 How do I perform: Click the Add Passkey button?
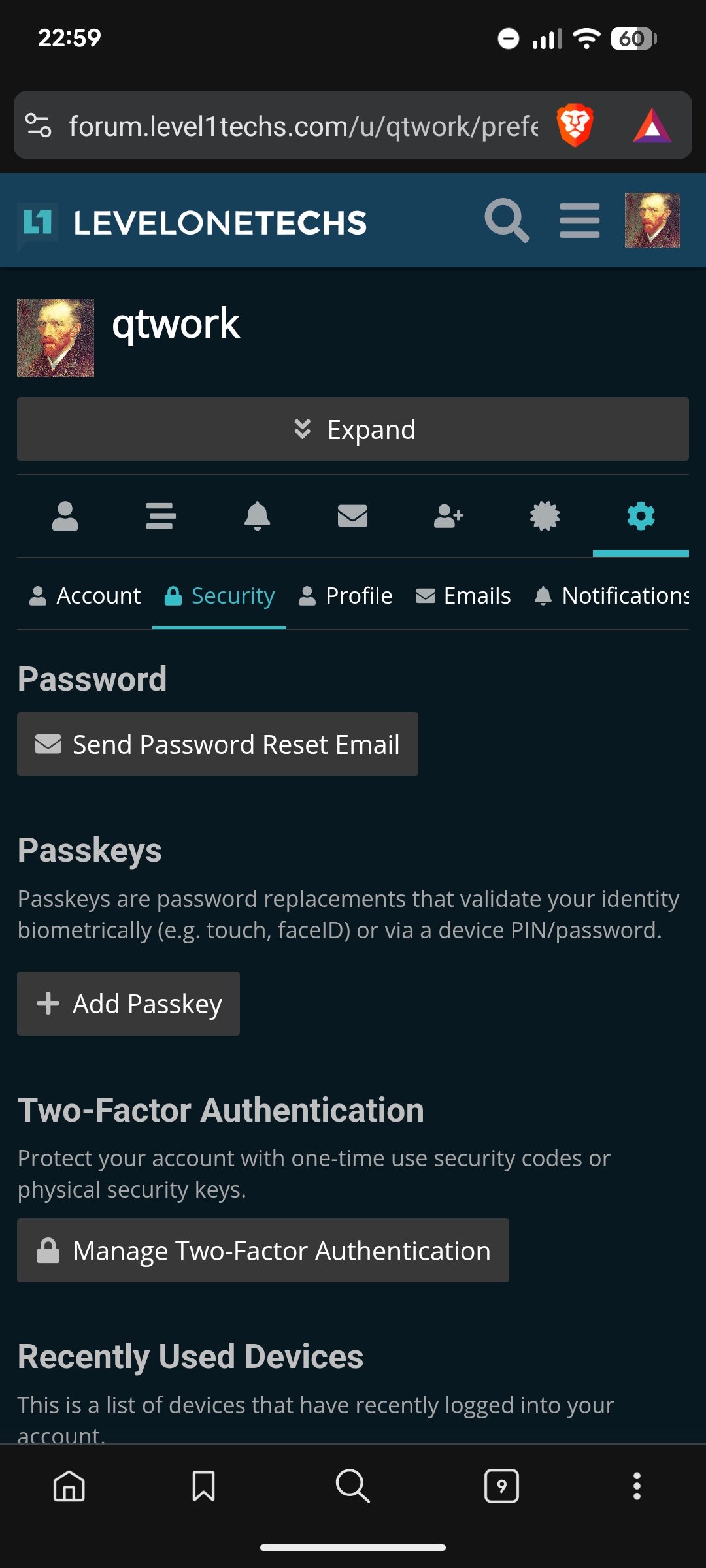(x=129, y=1004)
